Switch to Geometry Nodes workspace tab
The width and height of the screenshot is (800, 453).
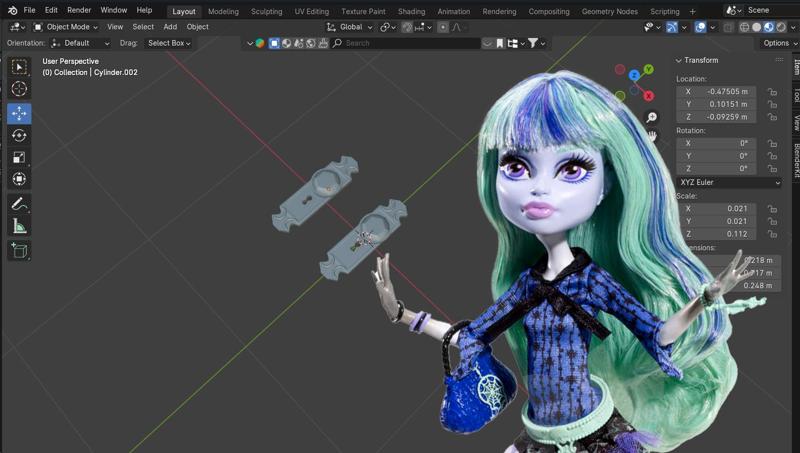(x=610, y=11)
